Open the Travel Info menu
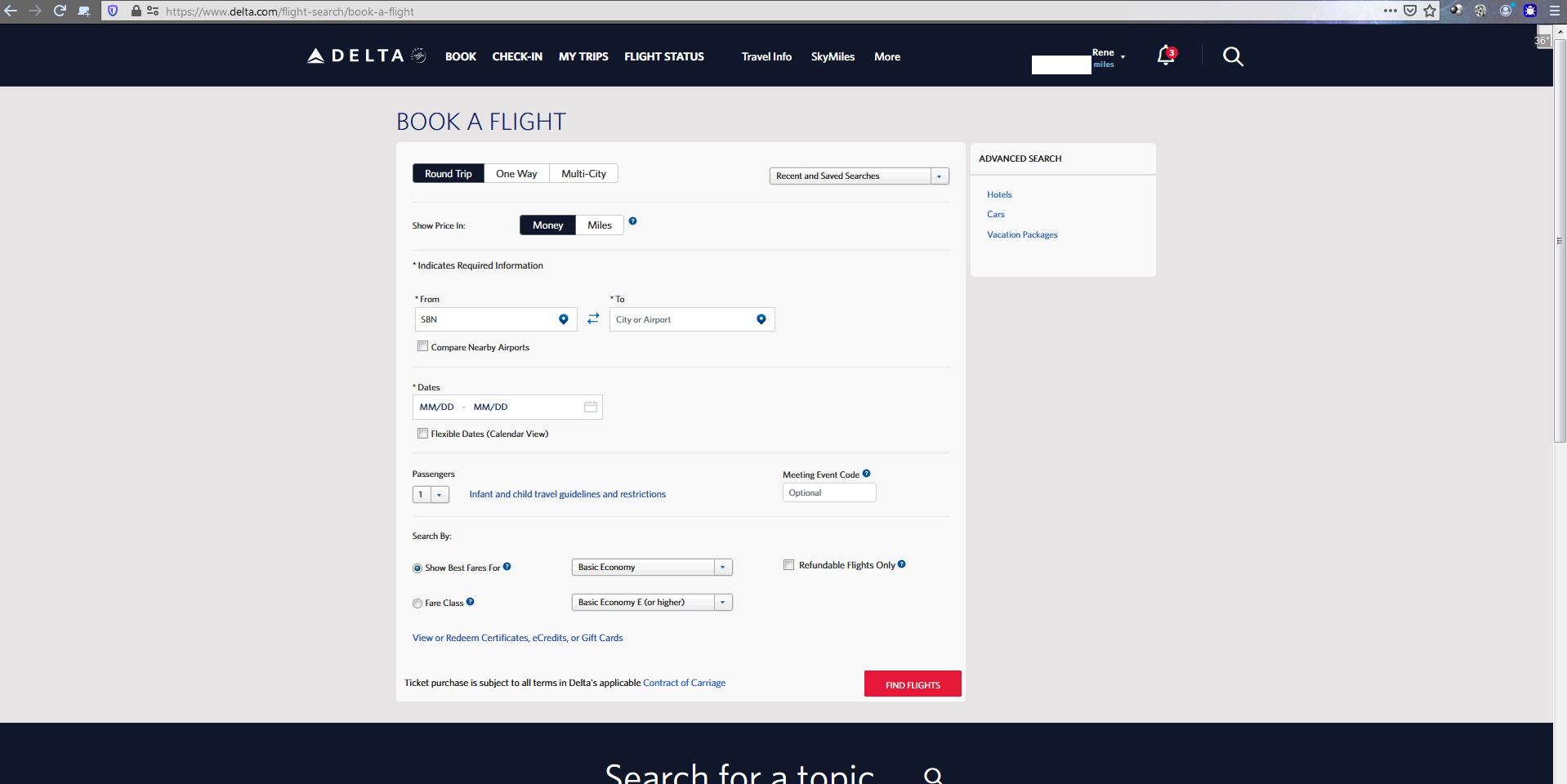 766,56
